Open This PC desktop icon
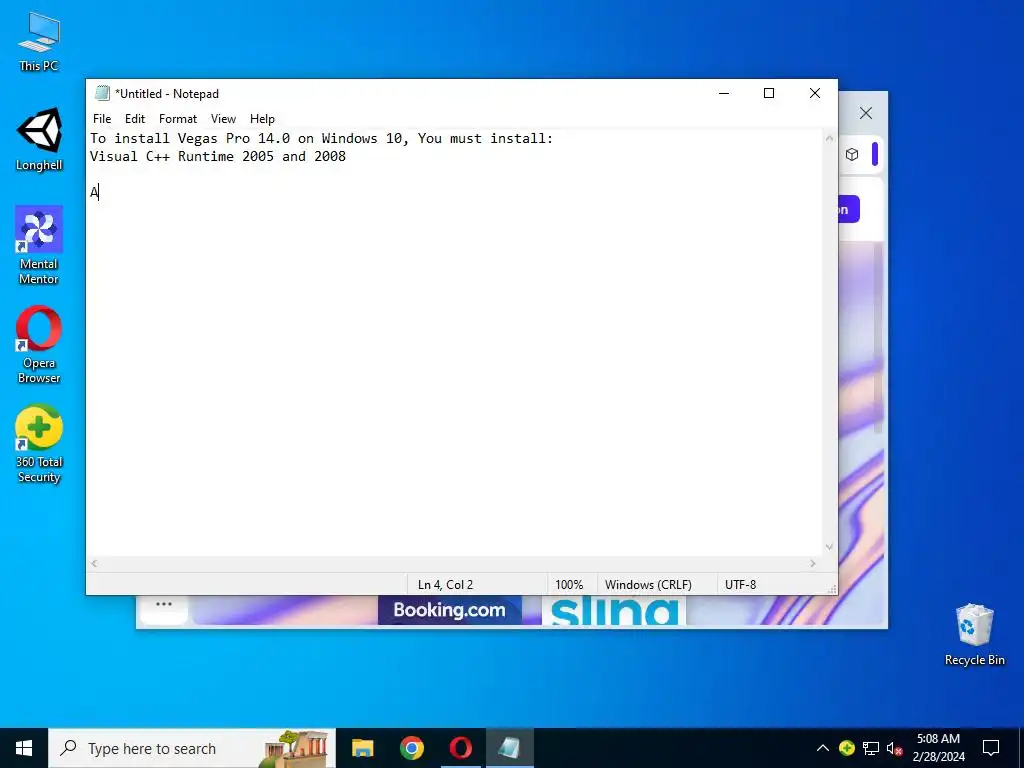The height and width of the screenshot is (768, 1024). coord(39,42)
